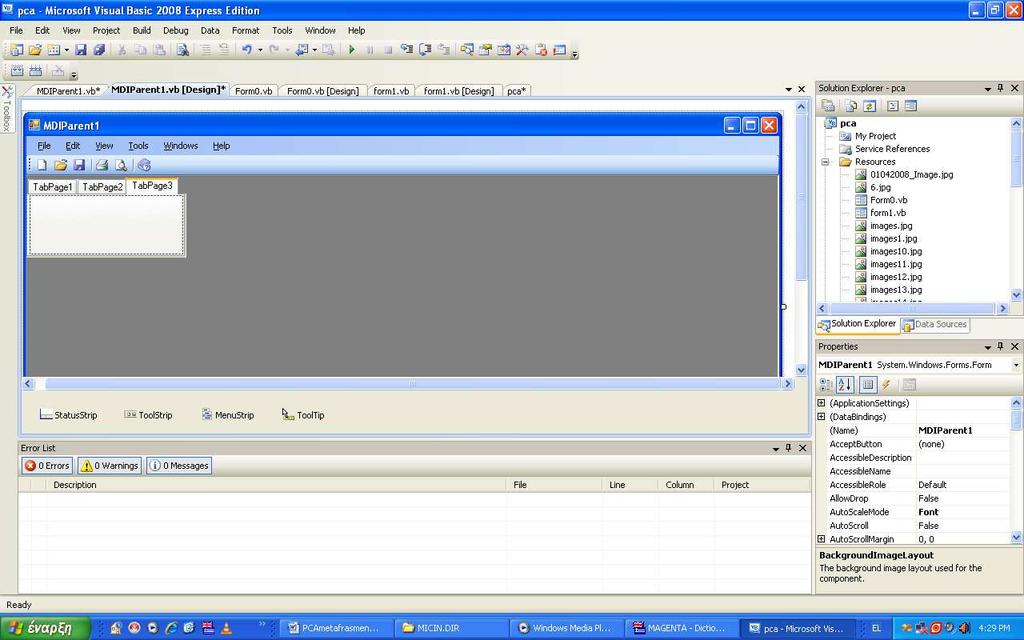Click the designer's horizontal scrollbar thumb

click(411, 384)
